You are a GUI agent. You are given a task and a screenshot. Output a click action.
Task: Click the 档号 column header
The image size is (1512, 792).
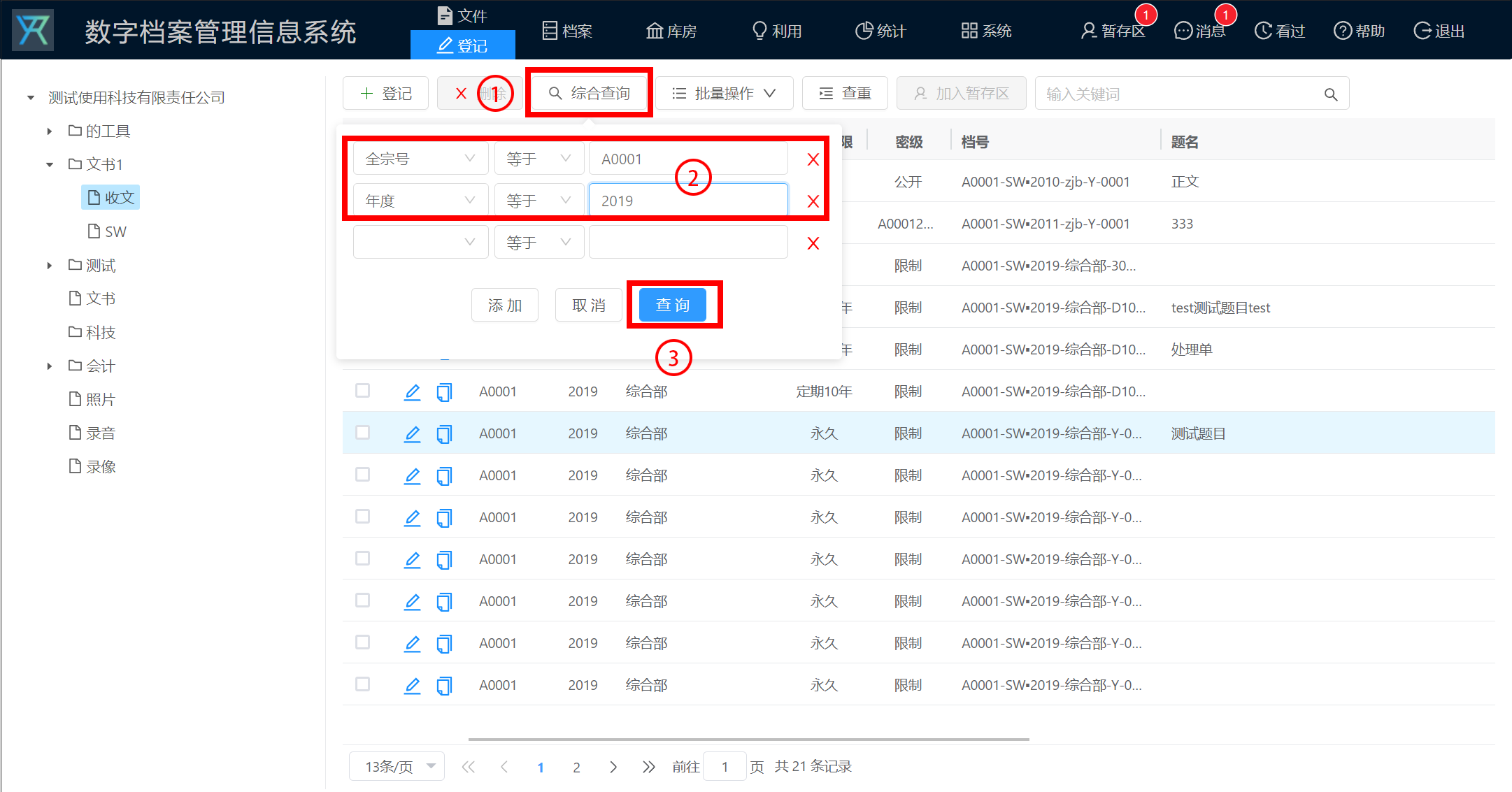[975, 142]
